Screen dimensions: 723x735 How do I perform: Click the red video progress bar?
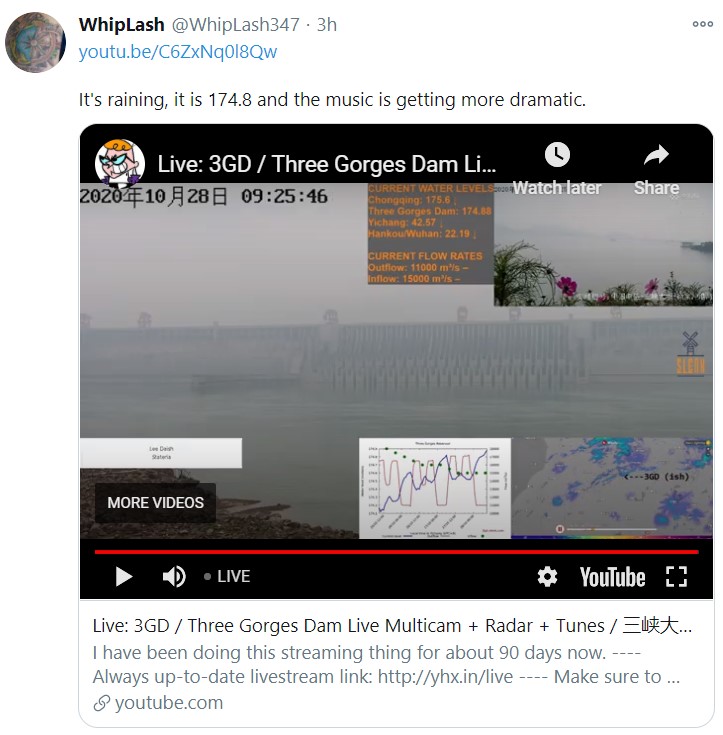[x=397, y=552]
